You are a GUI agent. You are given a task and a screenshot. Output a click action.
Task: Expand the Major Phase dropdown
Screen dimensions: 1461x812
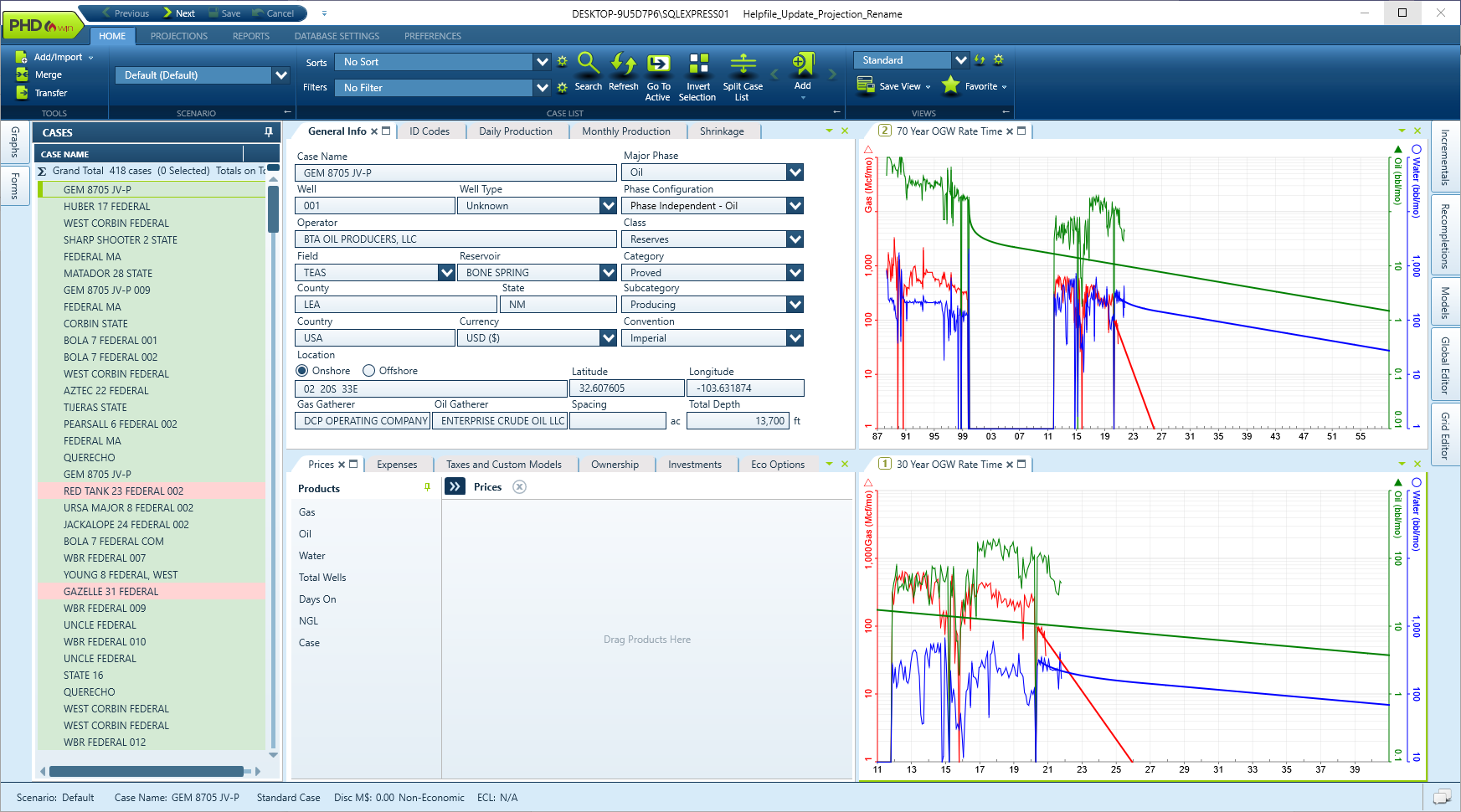[795, 172]
